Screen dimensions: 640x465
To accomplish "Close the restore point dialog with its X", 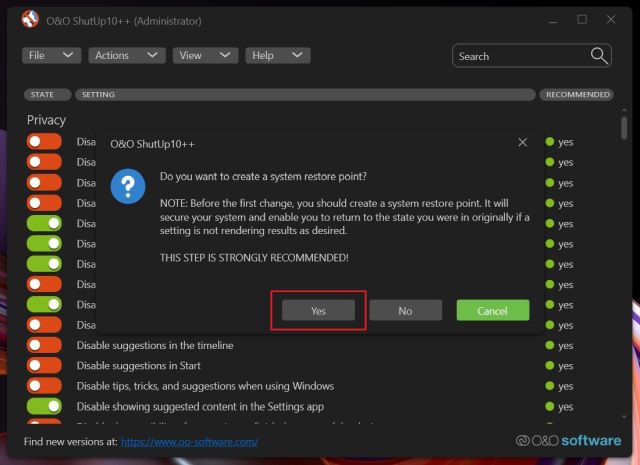I will click(x=522, y=142).
